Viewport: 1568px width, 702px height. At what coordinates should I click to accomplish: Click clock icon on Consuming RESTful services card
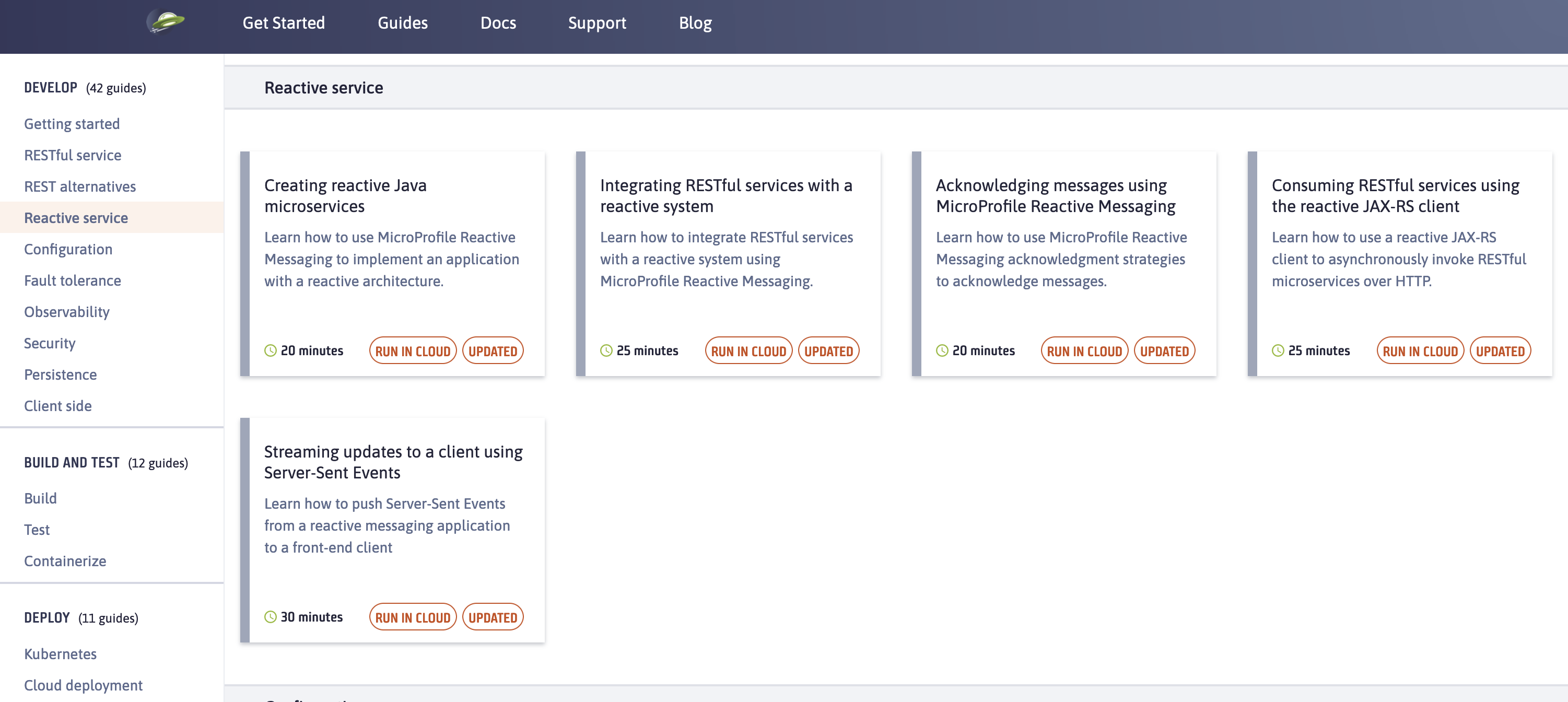(x=1278, y=350)
